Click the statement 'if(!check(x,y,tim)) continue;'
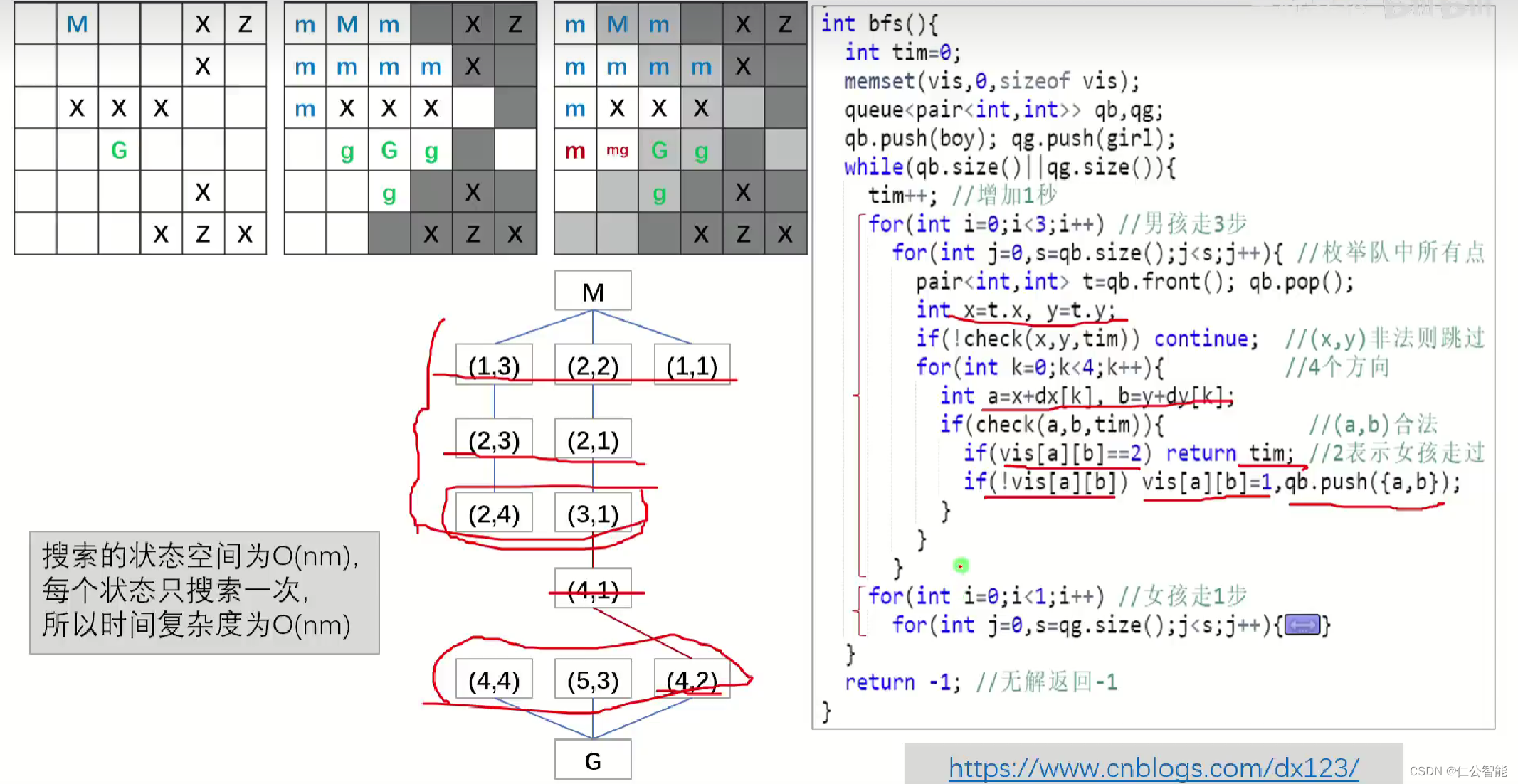Image resolution: width=1518 pixels, height=784 pixels. point(1087,339)
